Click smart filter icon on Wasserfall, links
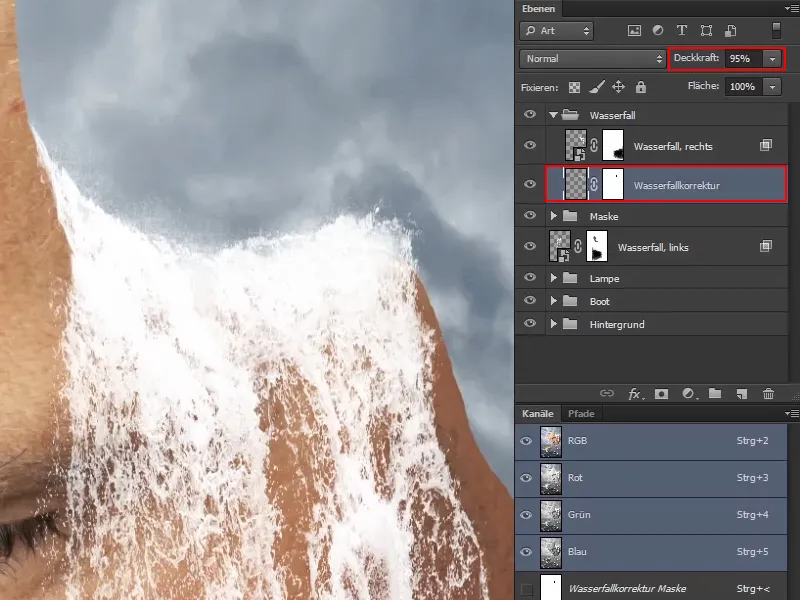Image resolution: width=800 pixels, height=600 pixels. coord(765,246)
